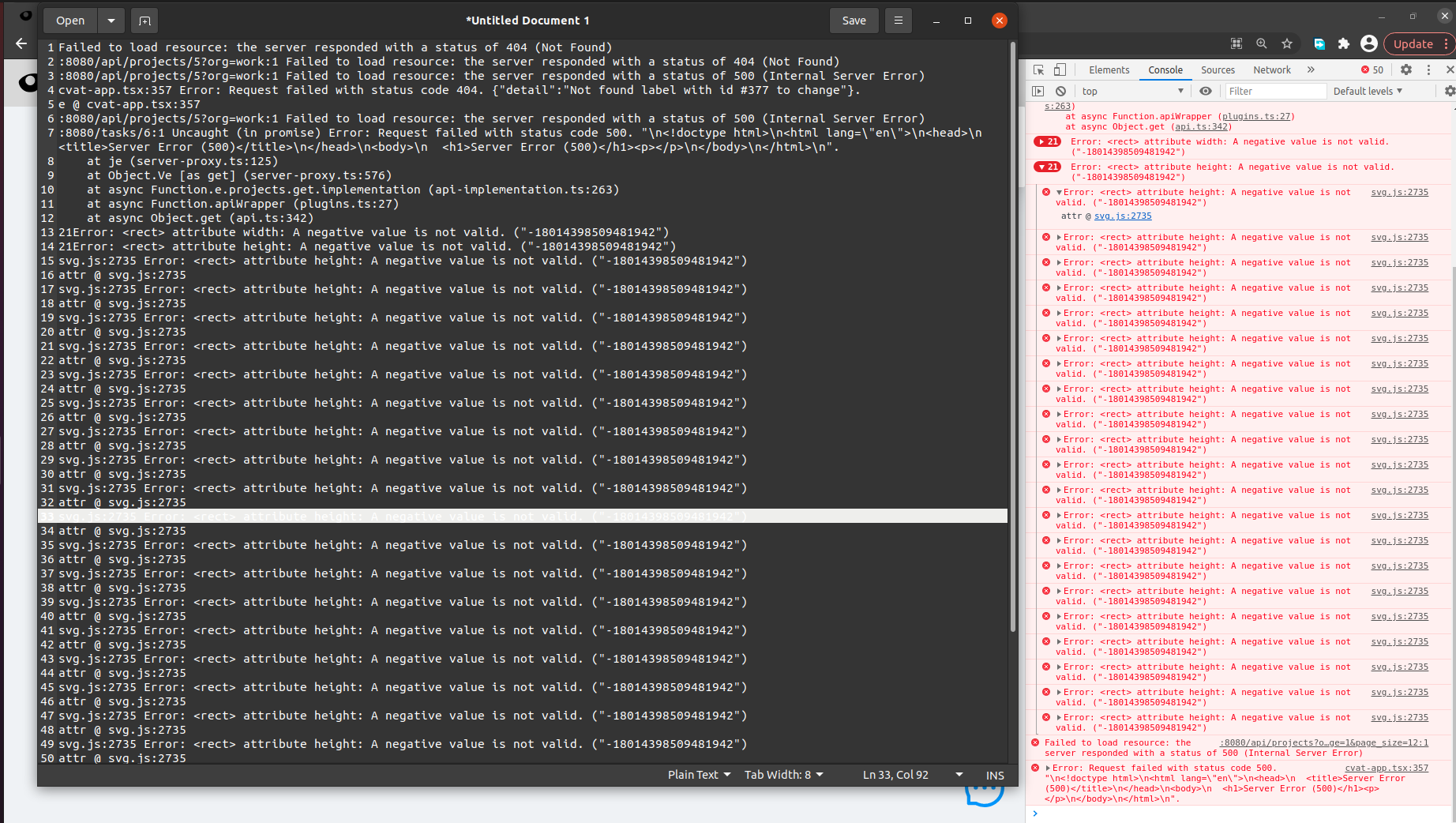Follow the svg.js:2735 source link
Image resolution: width=1456 pixels, height=823 pixels.
pos(1399,191)
